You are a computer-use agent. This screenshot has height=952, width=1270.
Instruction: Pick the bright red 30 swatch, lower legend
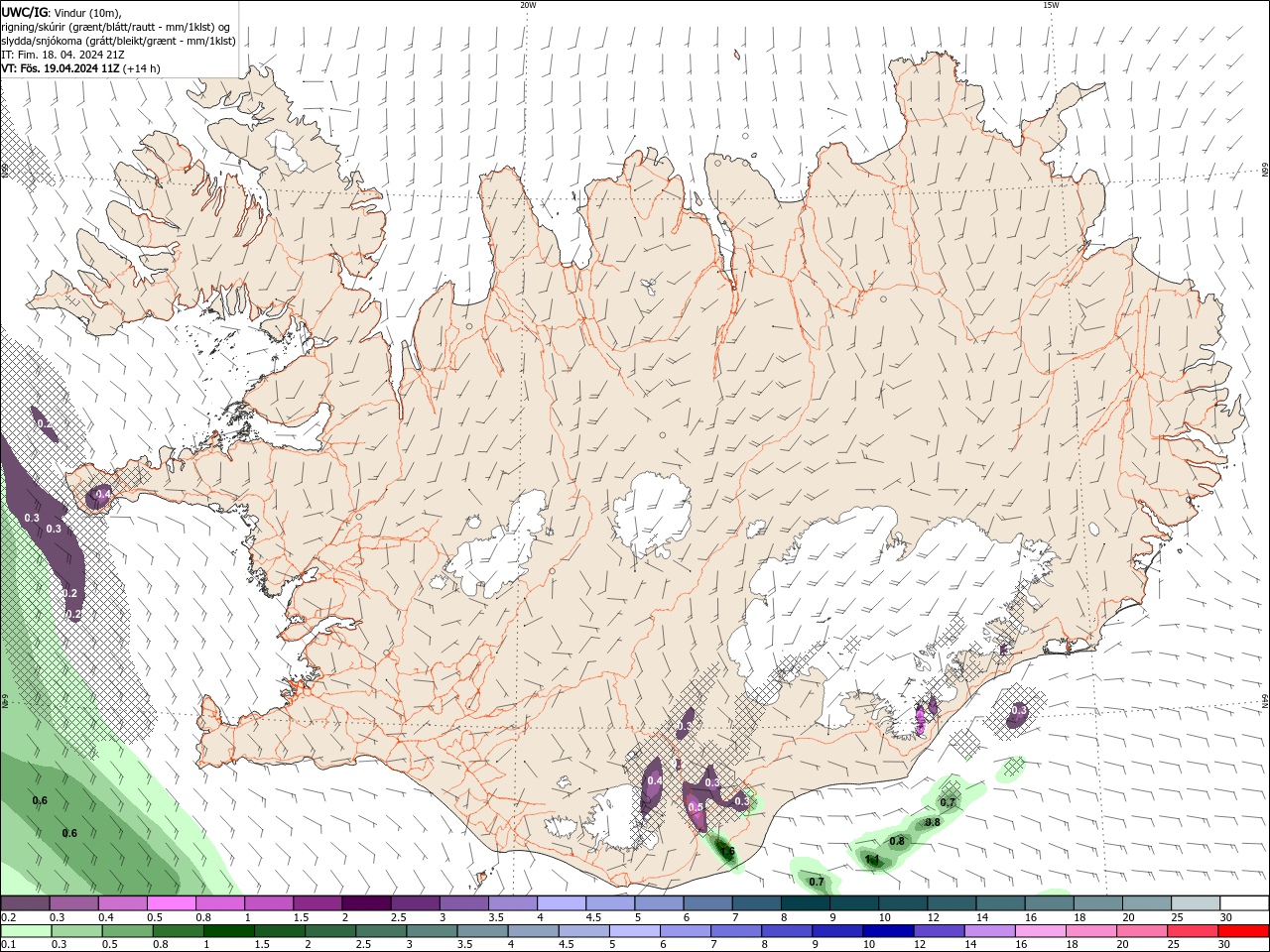coord(1242,931)
